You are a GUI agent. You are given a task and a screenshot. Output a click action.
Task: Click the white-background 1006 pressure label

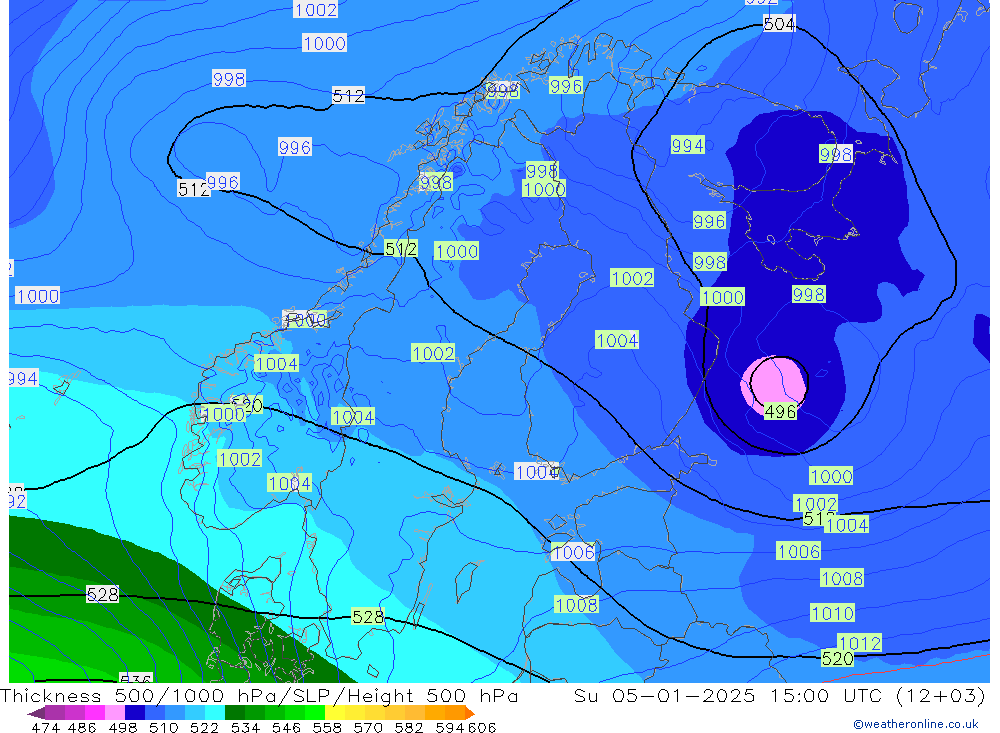(573, 552)
